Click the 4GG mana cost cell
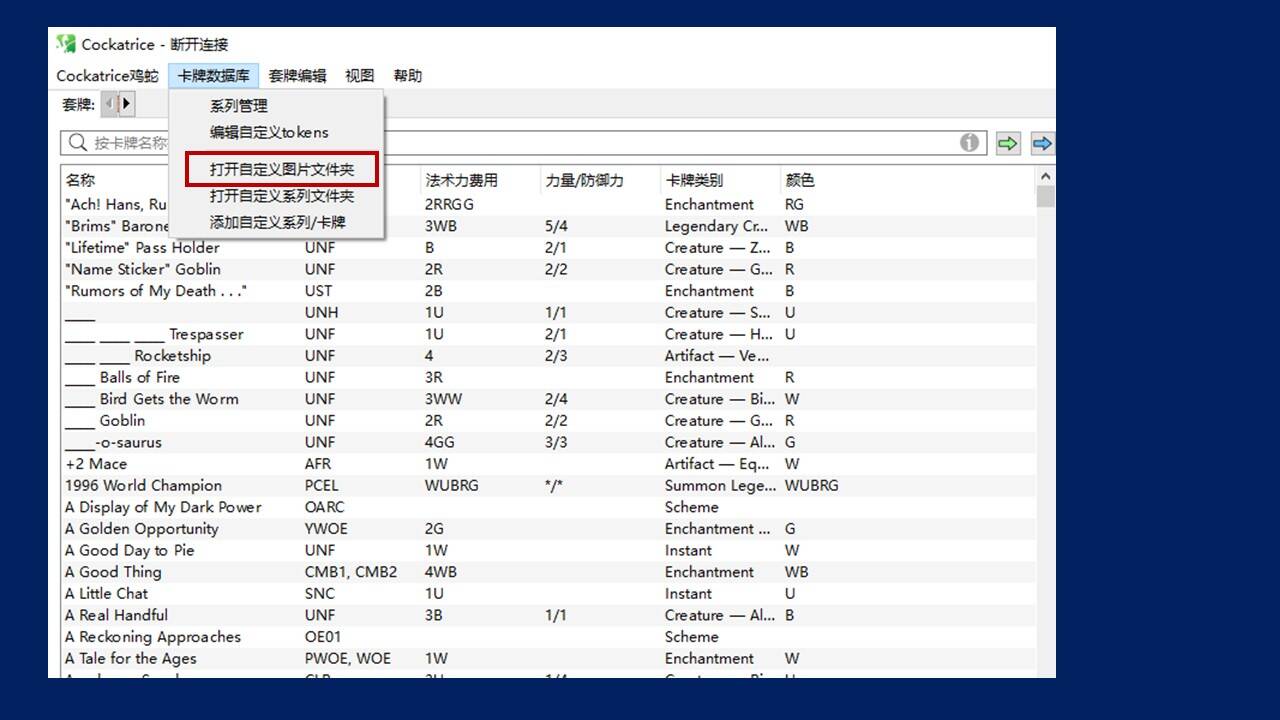Screen dimensions: 1280x720 [441, 442]
